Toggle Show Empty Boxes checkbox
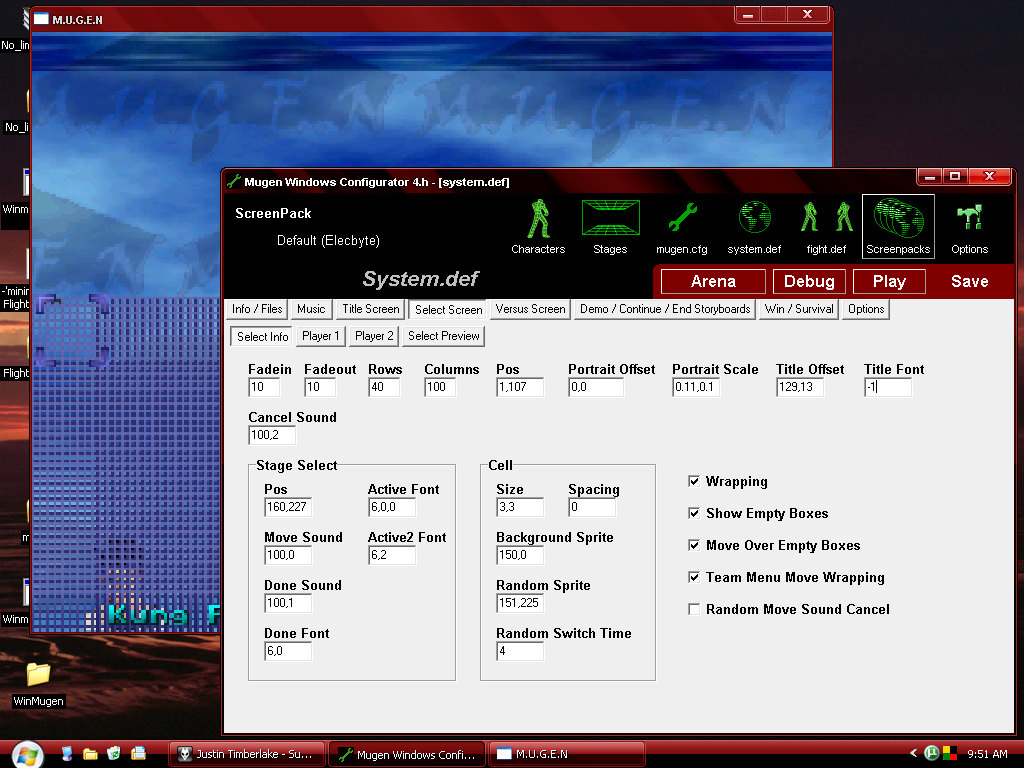The image size is (1024, 768). pos(694,513)
